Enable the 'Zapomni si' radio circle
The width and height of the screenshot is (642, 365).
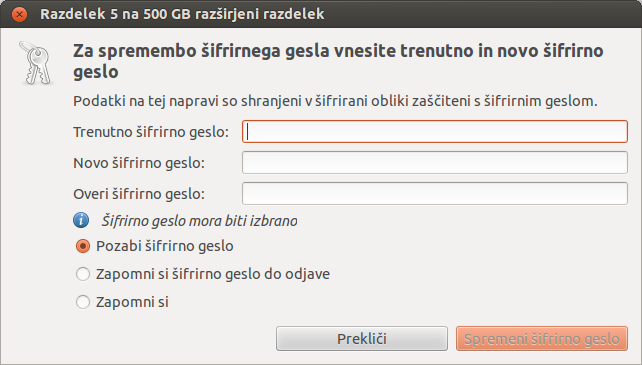[83, 302]
